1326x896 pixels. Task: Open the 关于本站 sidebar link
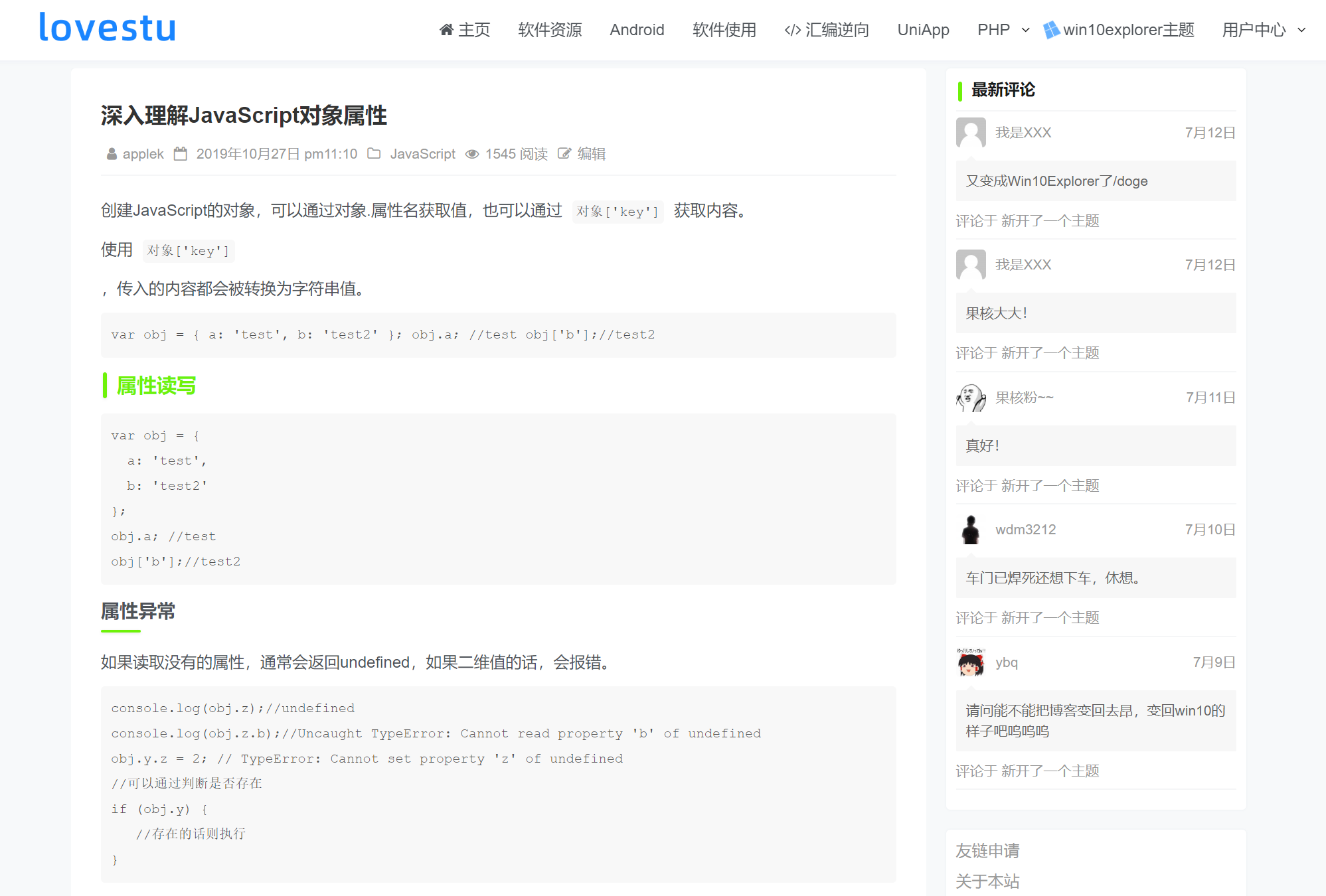point(987,881)
